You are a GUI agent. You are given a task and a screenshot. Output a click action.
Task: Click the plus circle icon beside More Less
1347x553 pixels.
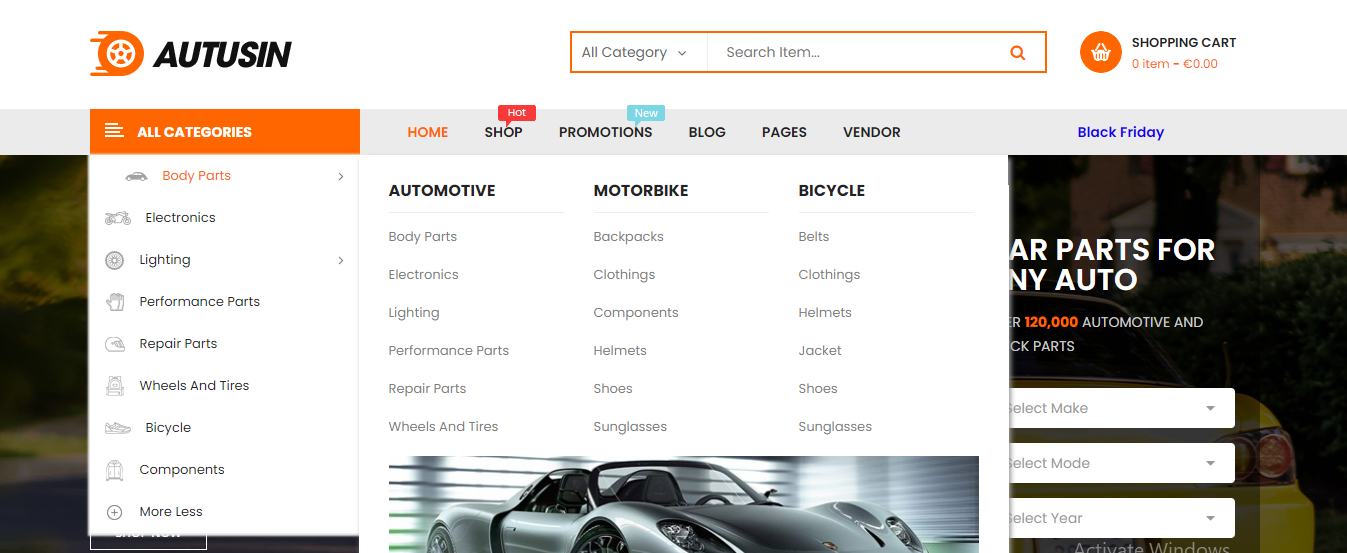(114, 512)
